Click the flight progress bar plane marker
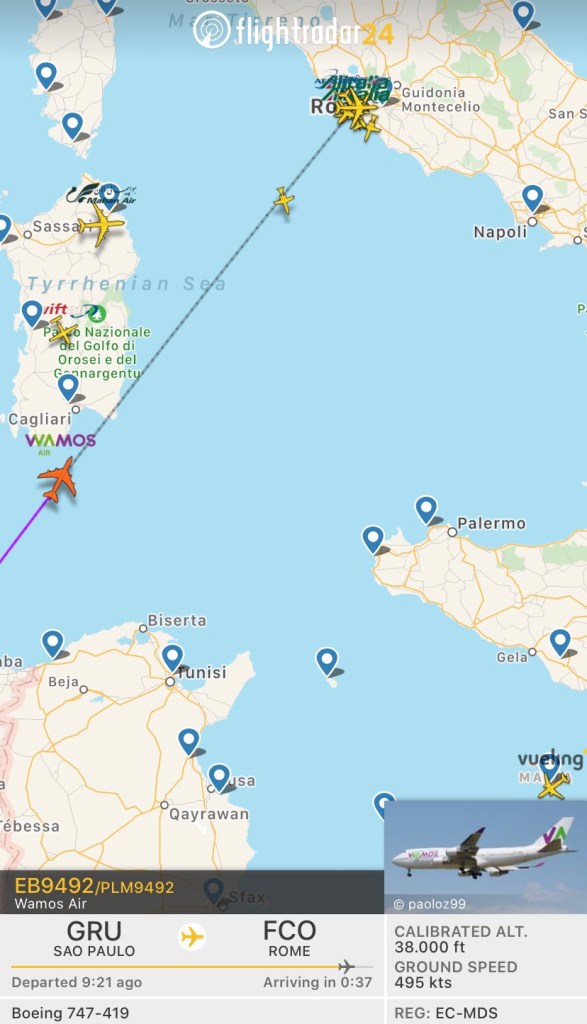This screenshot has height=1024, width=587. [346, 966]
